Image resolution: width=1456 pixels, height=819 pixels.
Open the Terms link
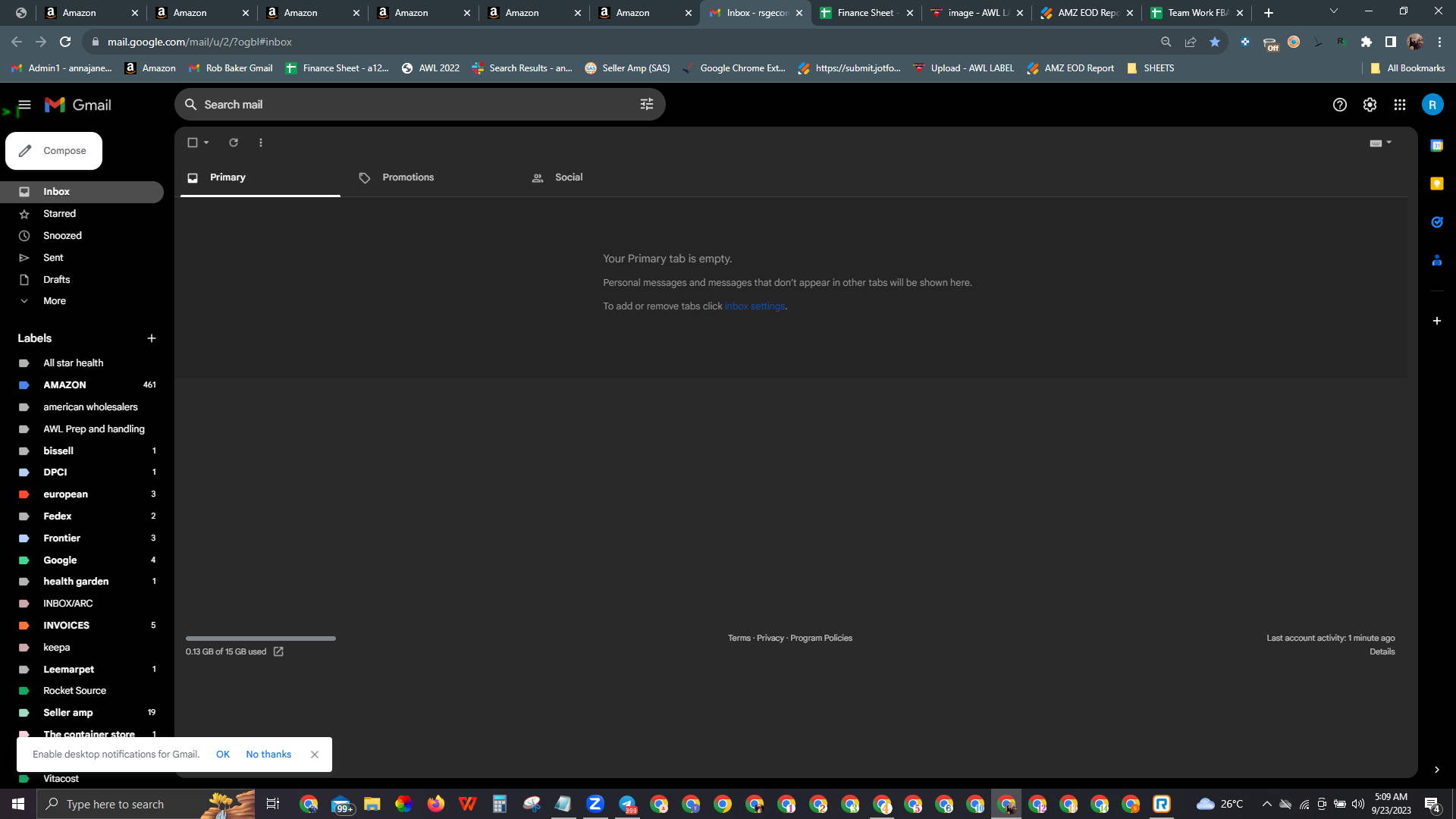(x=739, y=639)
